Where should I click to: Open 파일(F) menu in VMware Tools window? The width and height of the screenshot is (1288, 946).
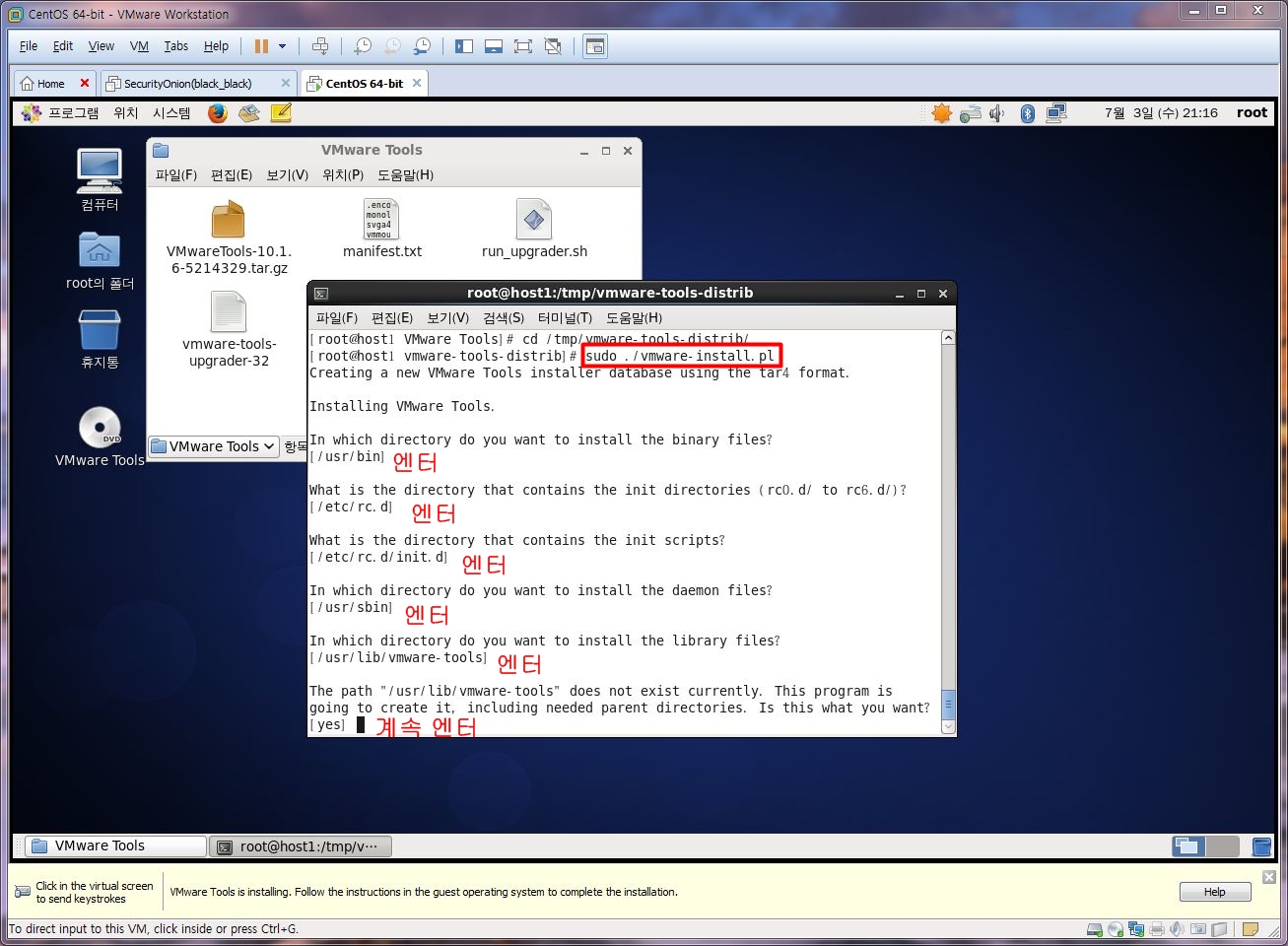coord(175,175)
